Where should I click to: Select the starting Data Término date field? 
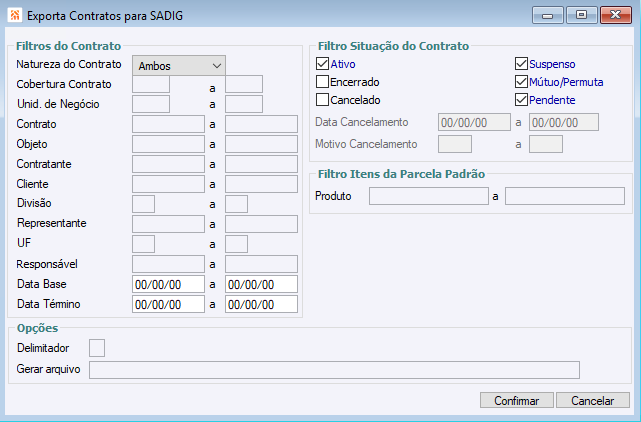click(168, 304)
